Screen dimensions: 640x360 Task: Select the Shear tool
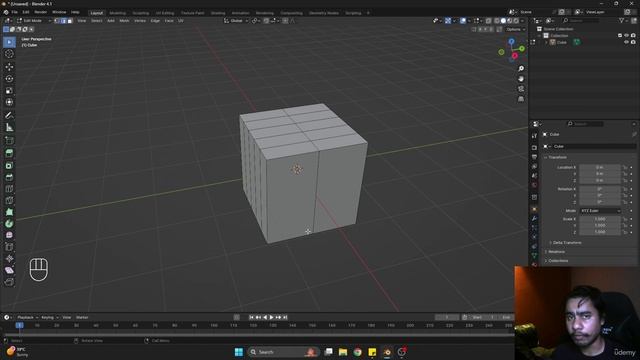pos(9,270)
